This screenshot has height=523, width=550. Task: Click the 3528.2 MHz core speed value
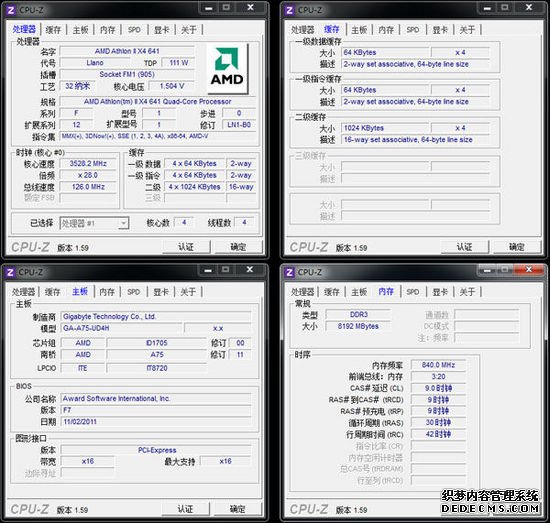(x=88, y=163)
